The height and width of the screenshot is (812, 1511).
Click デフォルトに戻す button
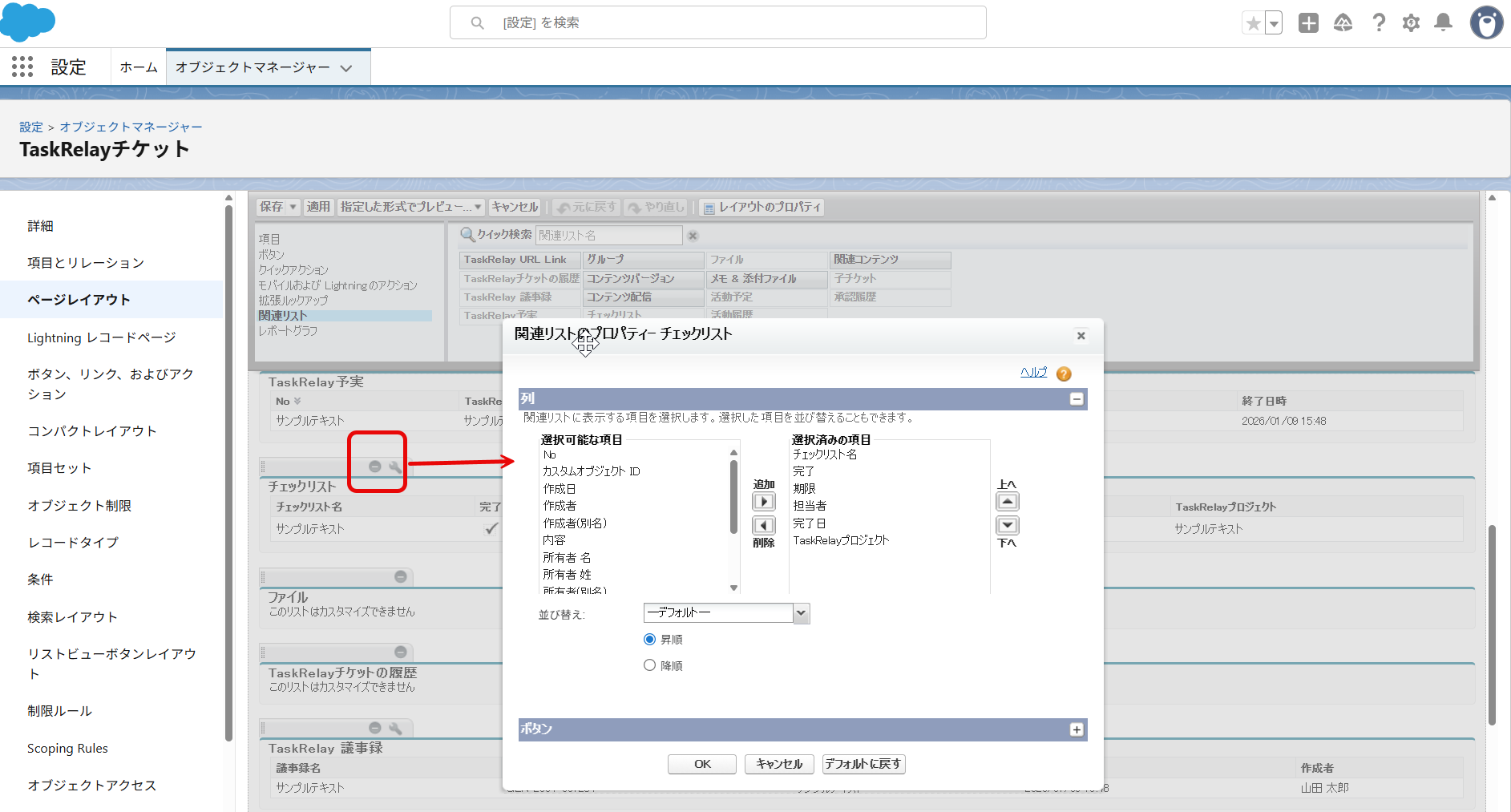(x=863, y=764)
